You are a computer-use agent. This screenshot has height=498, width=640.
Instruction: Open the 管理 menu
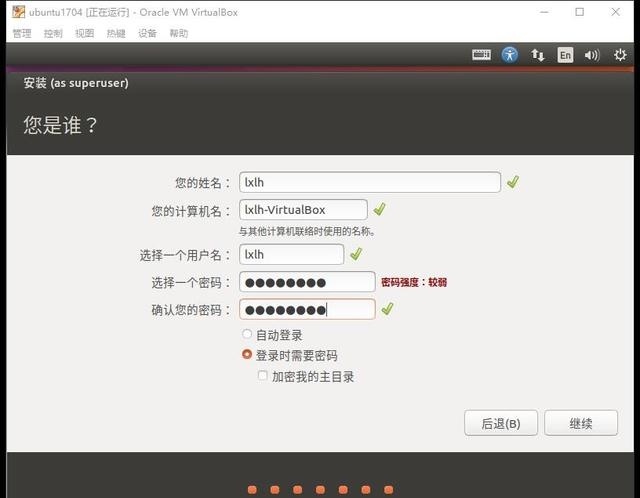(22, 33)
